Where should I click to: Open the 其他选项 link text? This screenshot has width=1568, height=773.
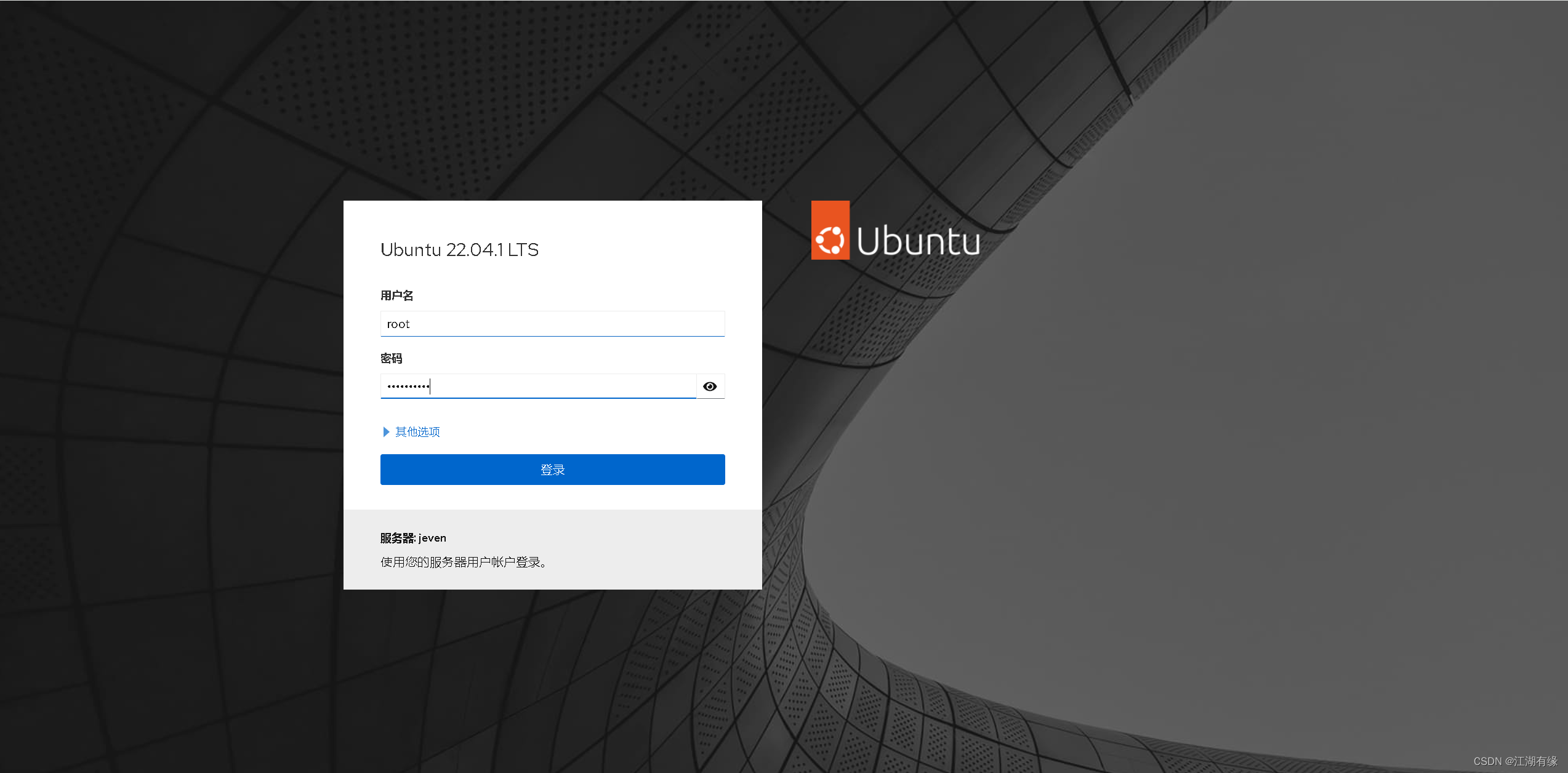click(x=417, y=432)
